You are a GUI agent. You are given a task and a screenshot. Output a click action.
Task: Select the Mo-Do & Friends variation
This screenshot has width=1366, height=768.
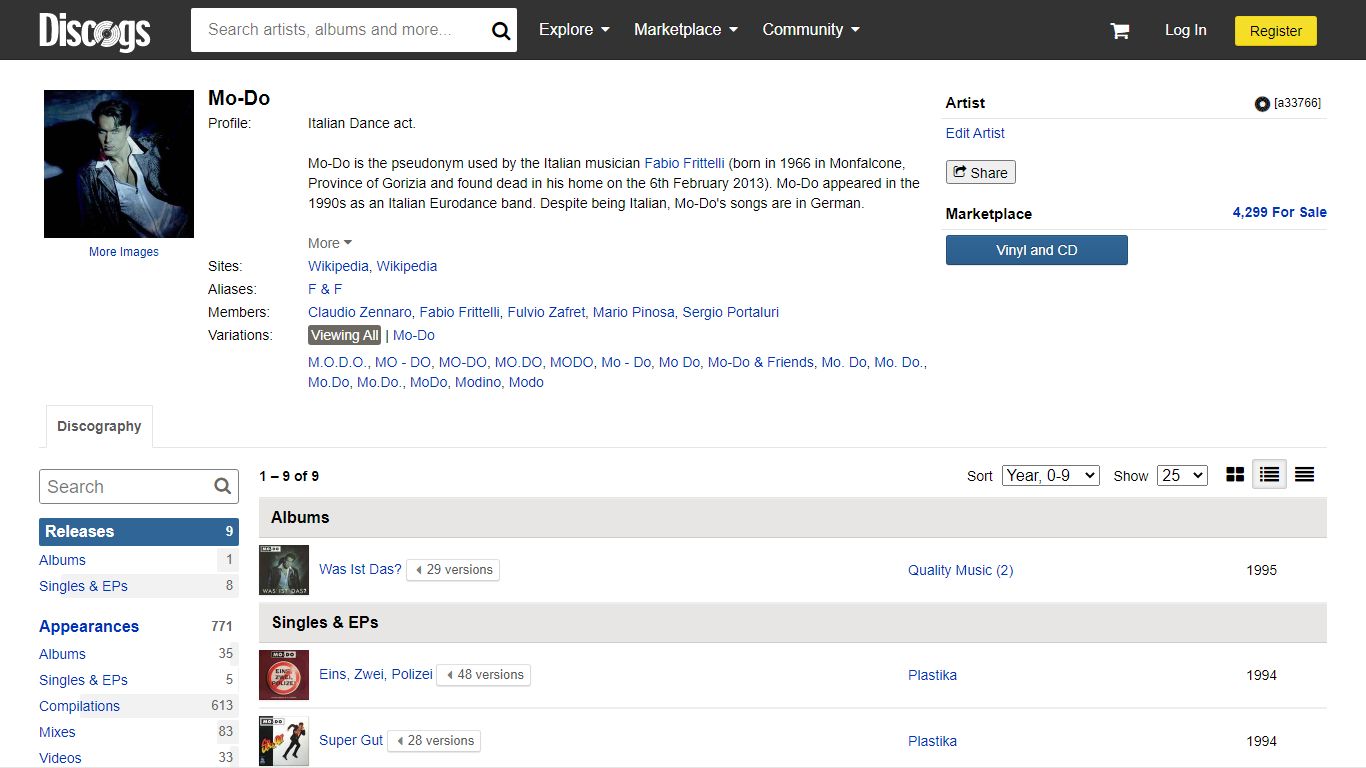click(761, 362)
